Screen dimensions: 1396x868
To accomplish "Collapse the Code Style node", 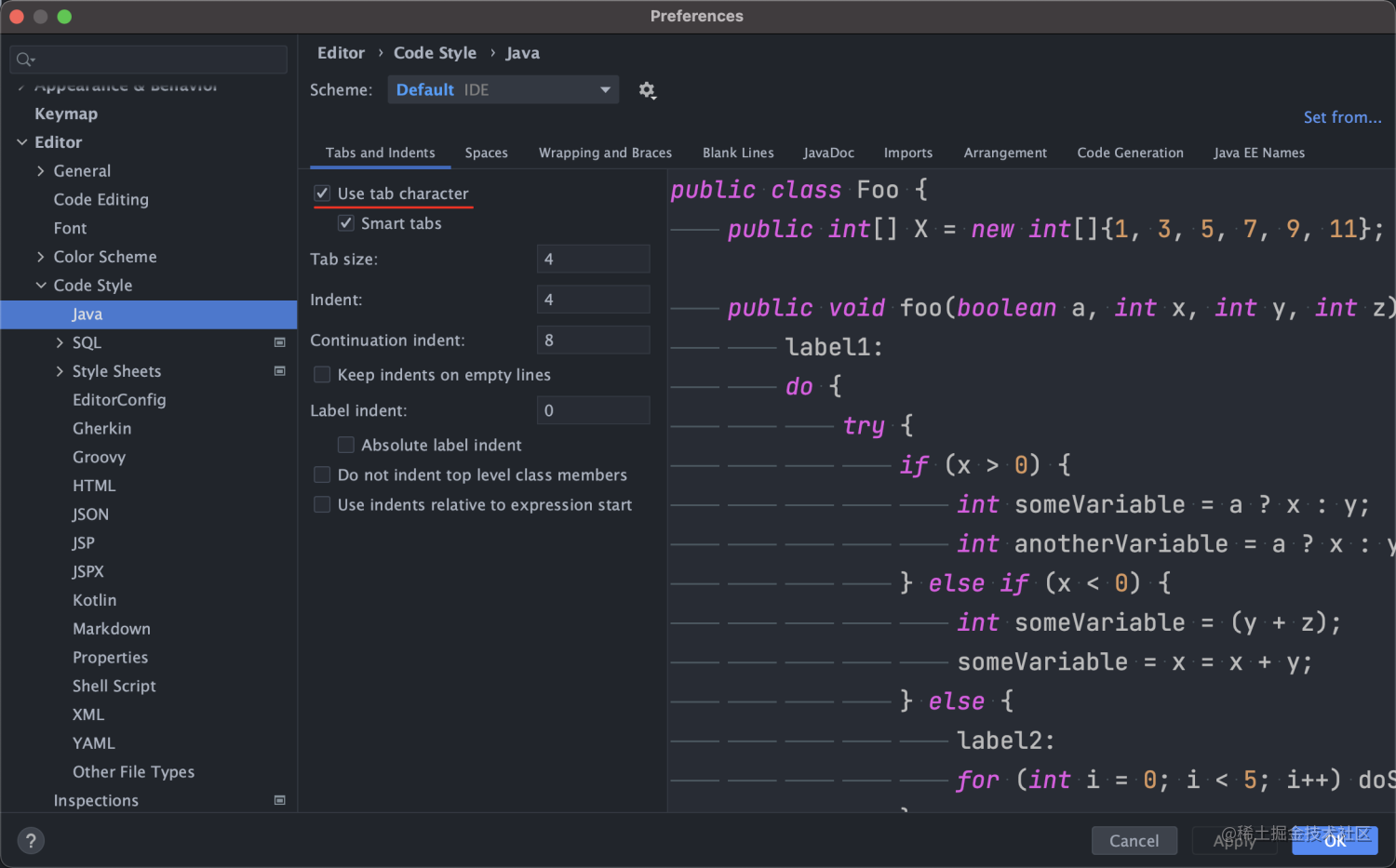I will 41,286.
